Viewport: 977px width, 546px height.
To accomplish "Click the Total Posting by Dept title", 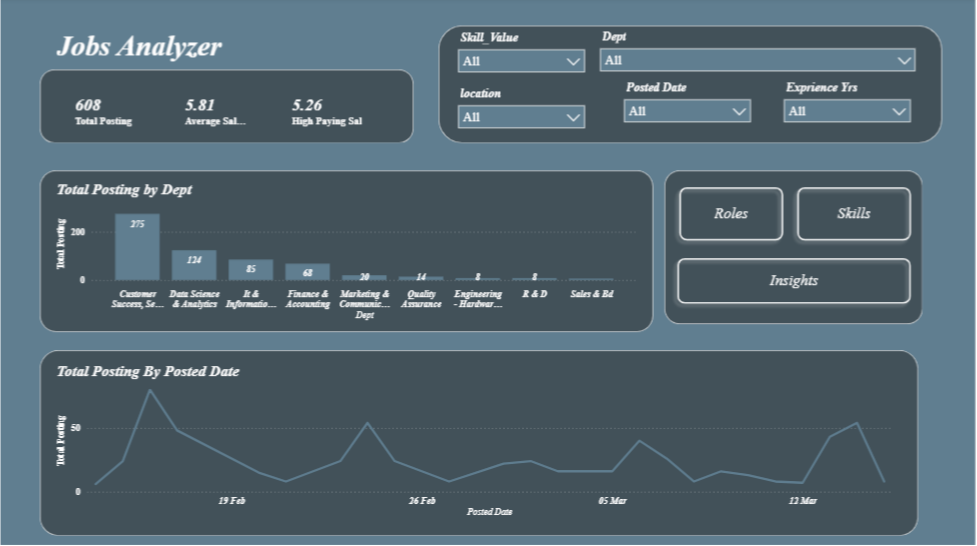I will pos(124,189).
